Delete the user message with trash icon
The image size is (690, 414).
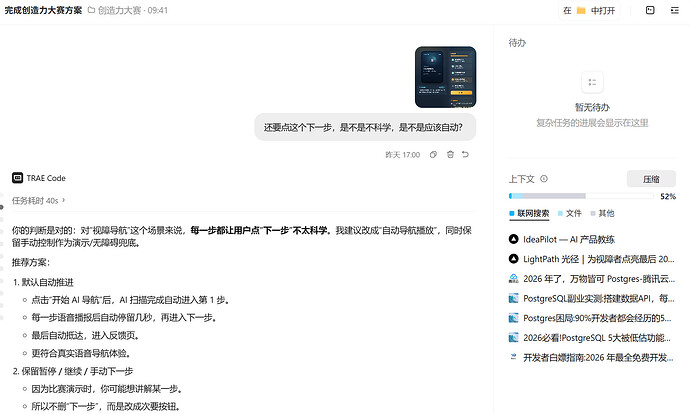[x=450, y=154]
